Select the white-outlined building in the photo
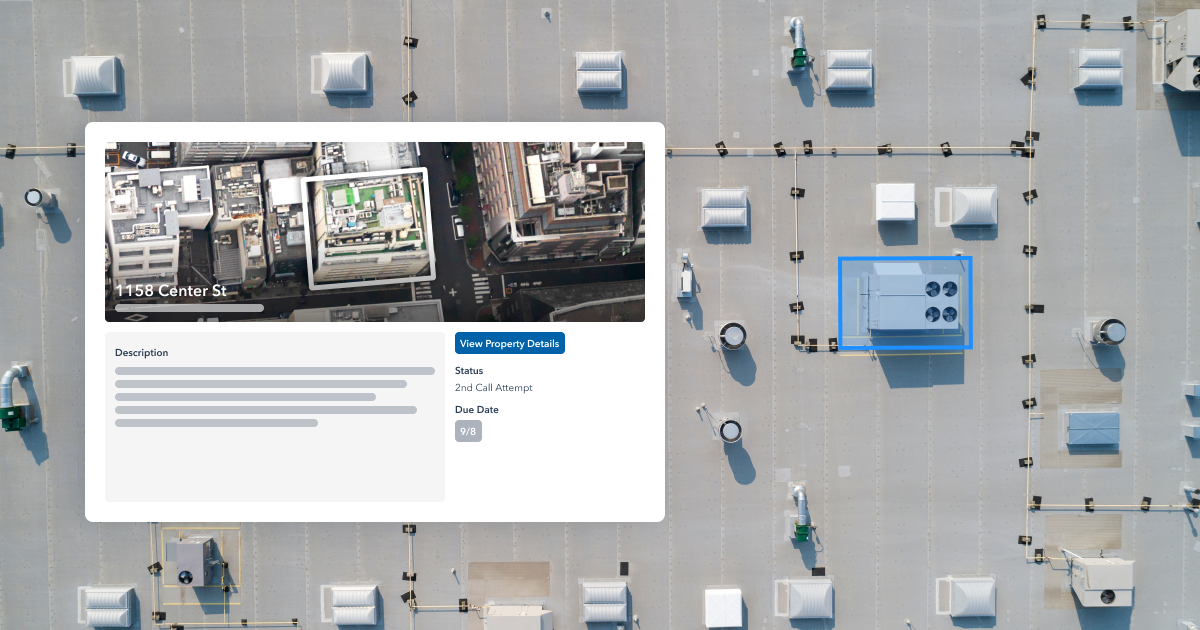Screen dimensions: 1200x630 point(370,228)
